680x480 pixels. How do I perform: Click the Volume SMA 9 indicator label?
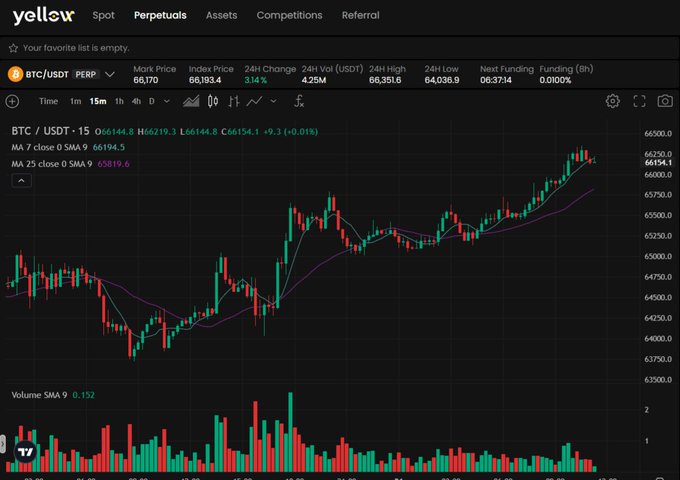[39, 395]
